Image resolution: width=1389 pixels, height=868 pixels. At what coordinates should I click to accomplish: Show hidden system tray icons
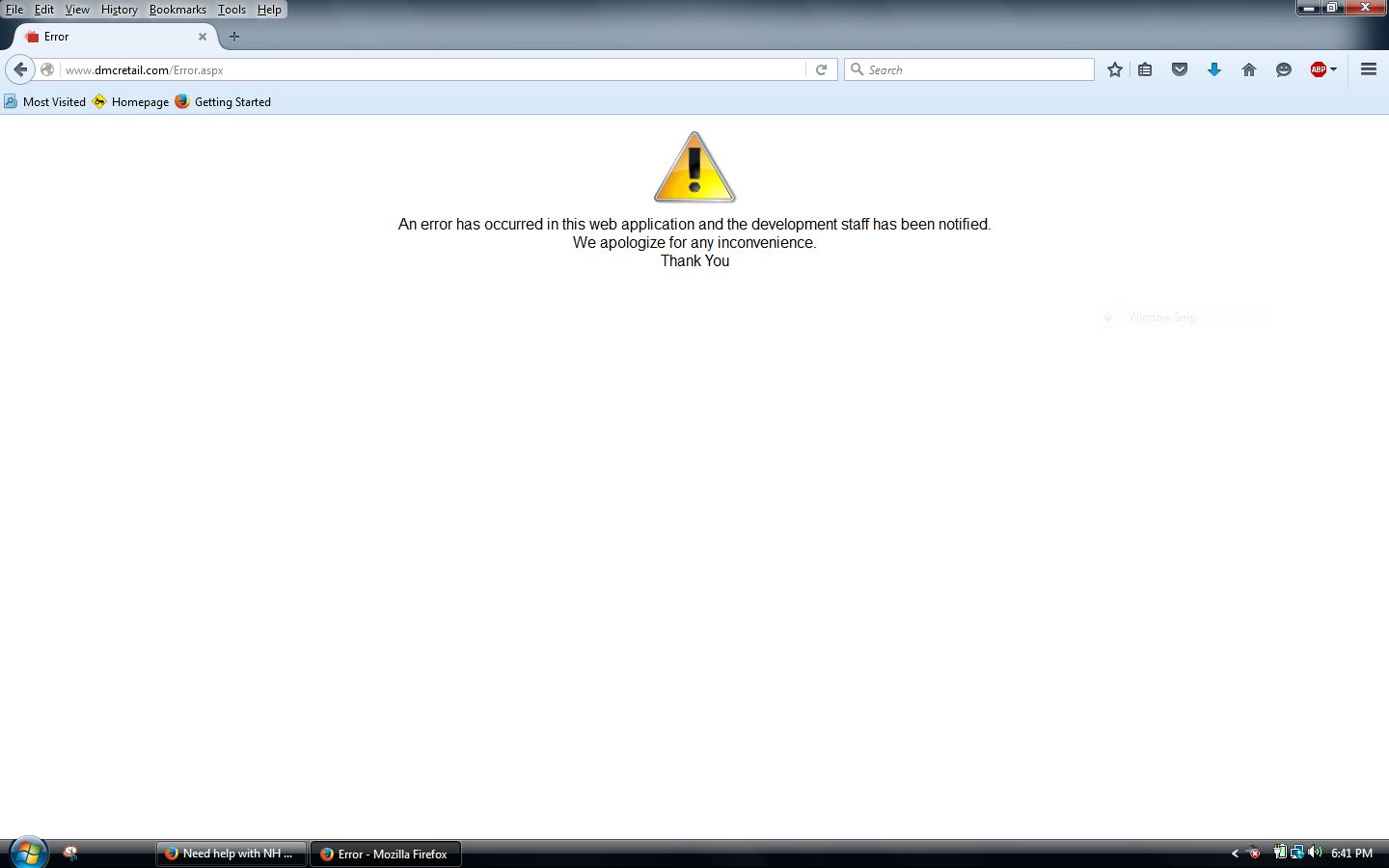coord(1235,854)
